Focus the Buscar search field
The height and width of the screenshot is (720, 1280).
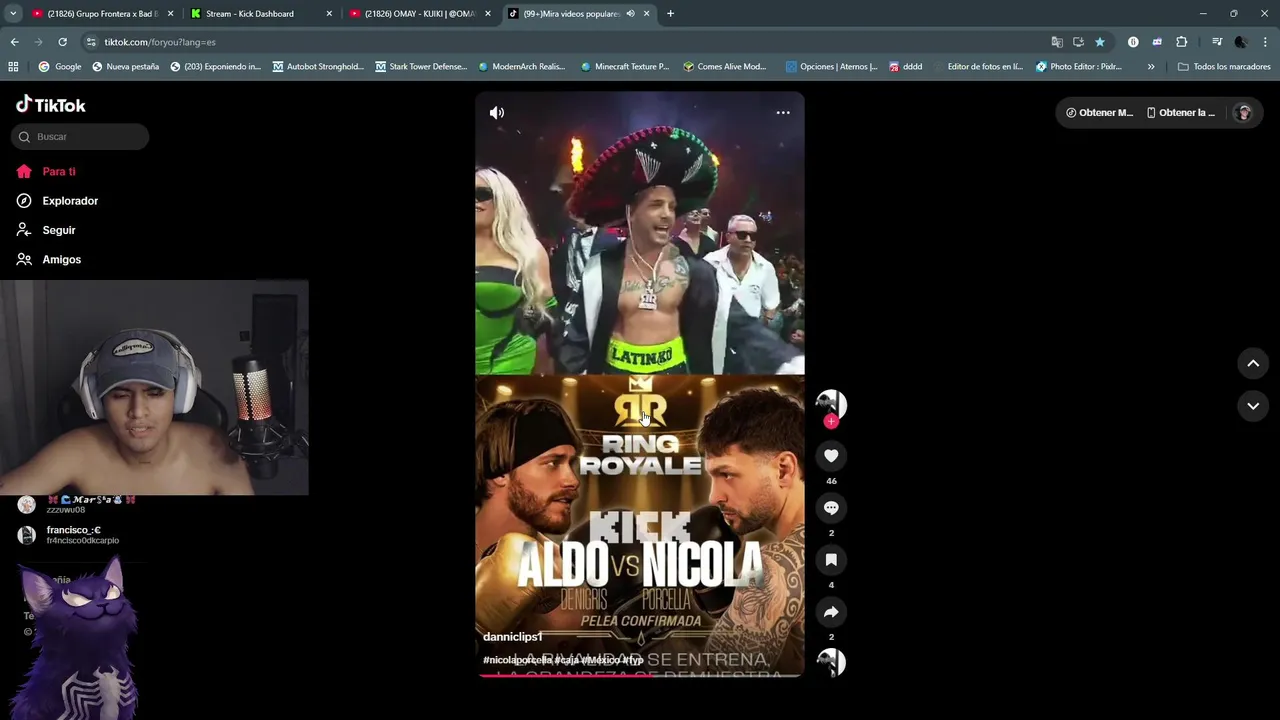(80, 137)
